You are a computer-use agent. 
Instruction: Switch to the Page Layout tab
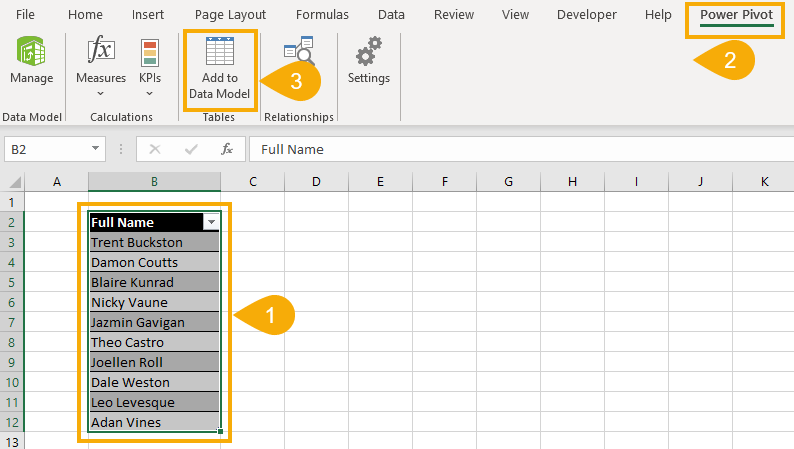click(230, 15)
